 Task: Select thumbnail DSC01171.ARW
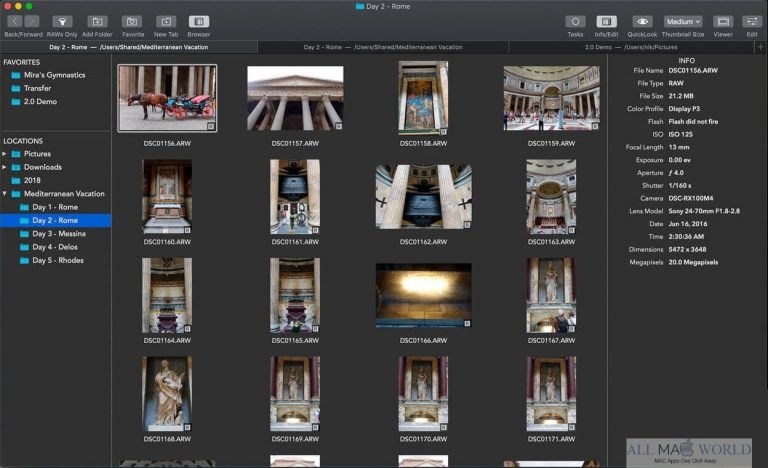coord(551,394)
